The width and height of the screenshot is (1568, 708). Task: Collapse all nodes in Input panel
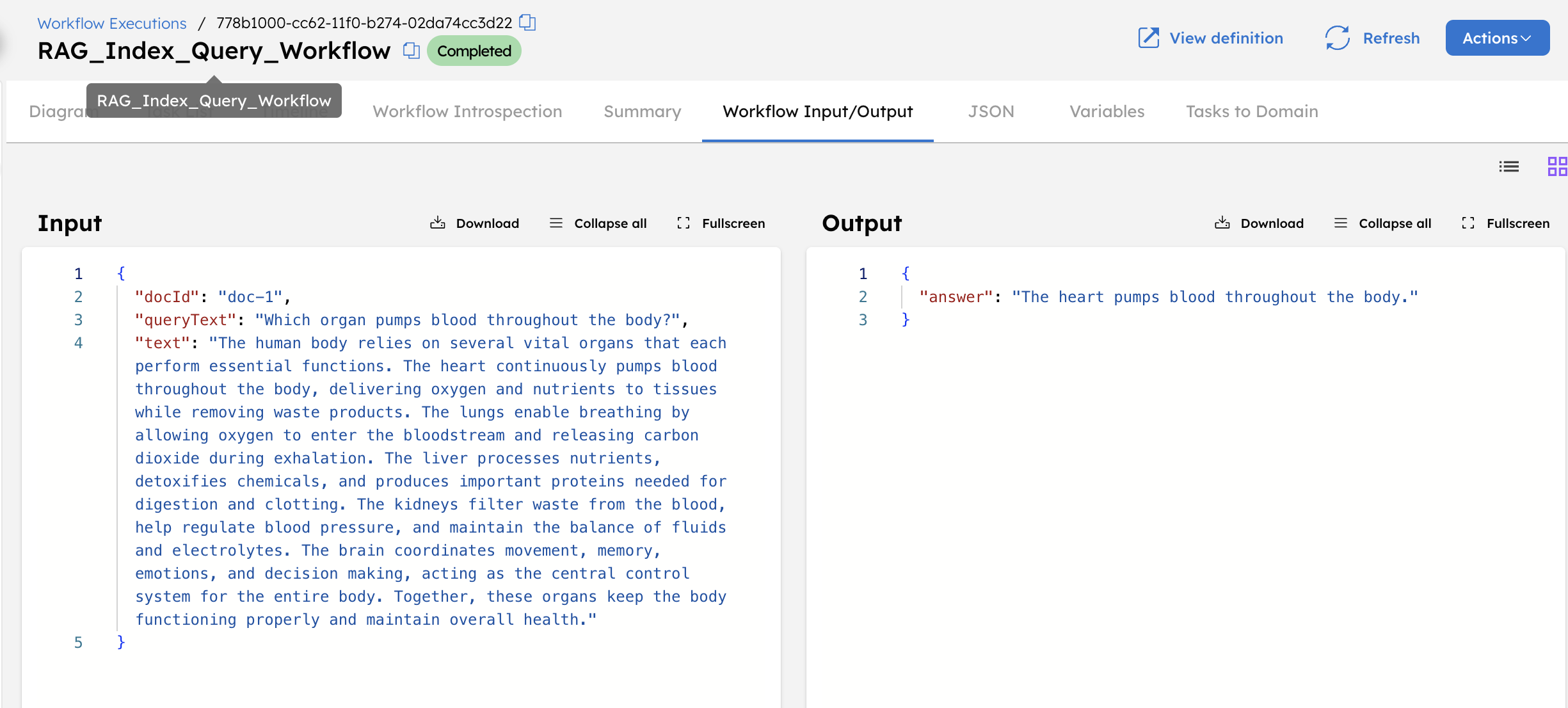click(597, 223)
